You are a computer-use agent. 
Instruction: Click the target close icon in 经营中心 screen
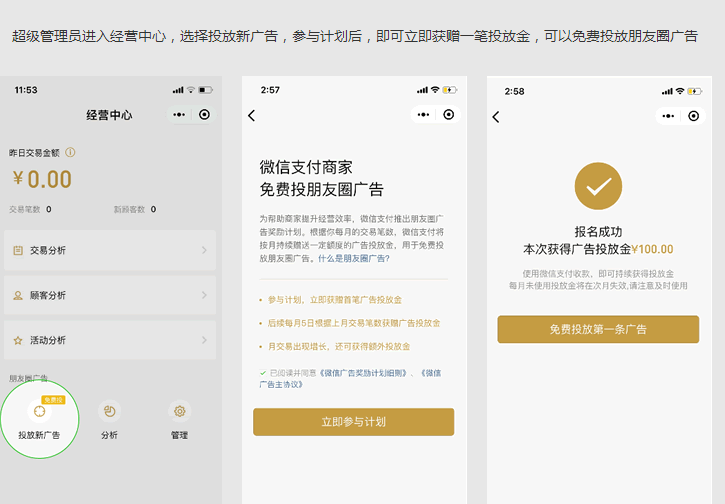204,115
